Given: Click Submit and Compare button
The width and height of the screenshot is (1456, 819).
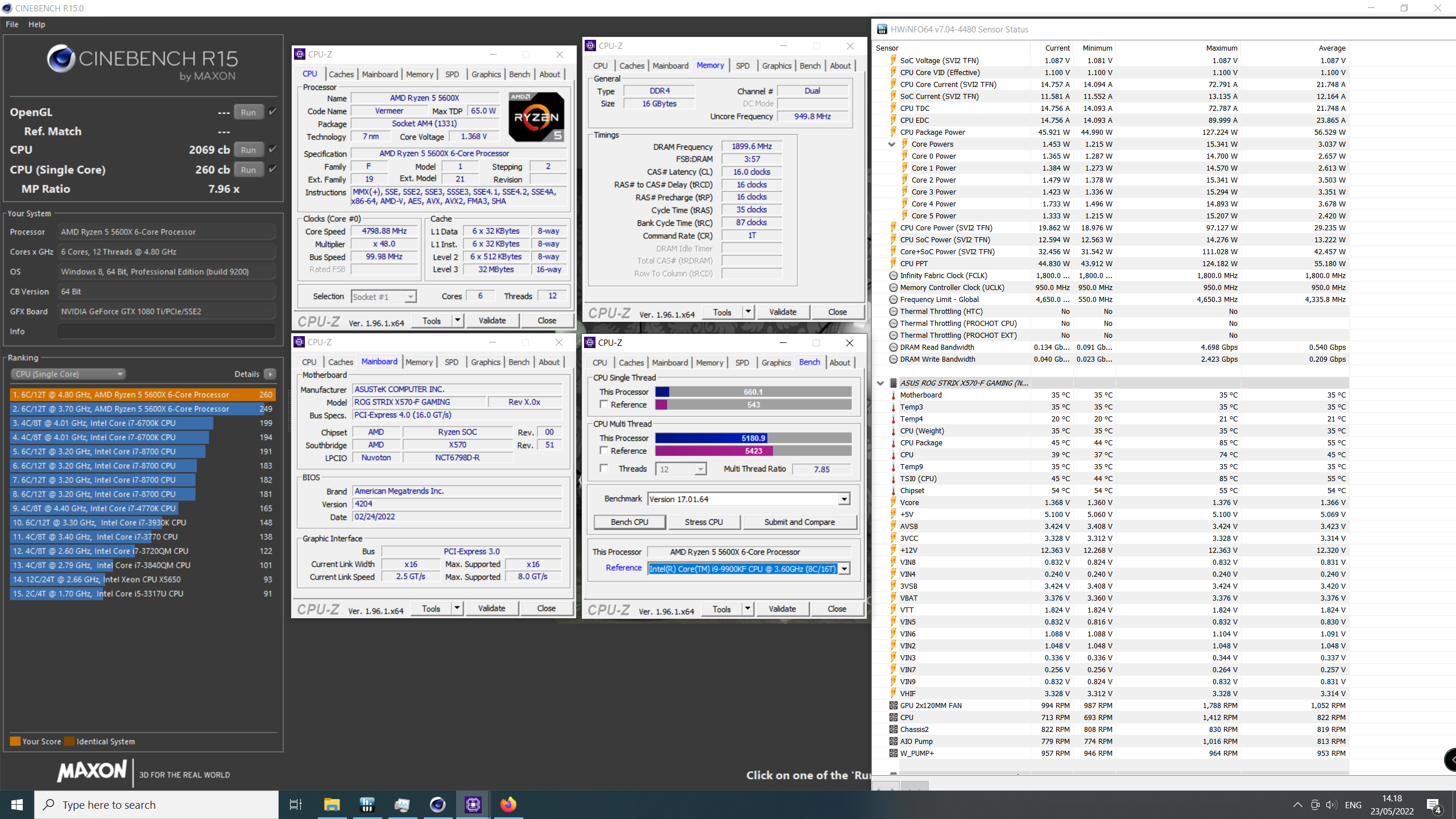Looking at the screenshot, I should [800, 522].
